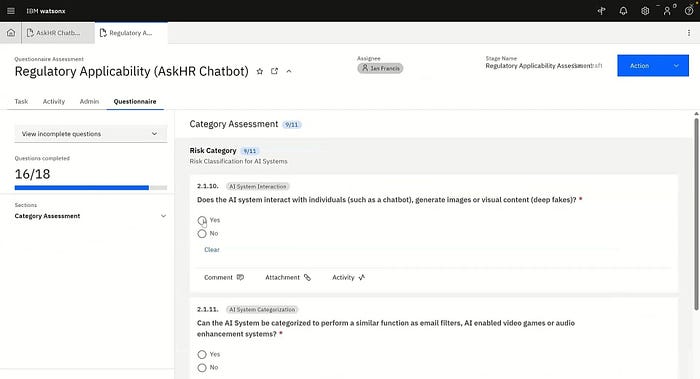Open the pin/shortcut icon in the top bar
The width and height of the screenshot is (700, 379).
pos(602,11)
